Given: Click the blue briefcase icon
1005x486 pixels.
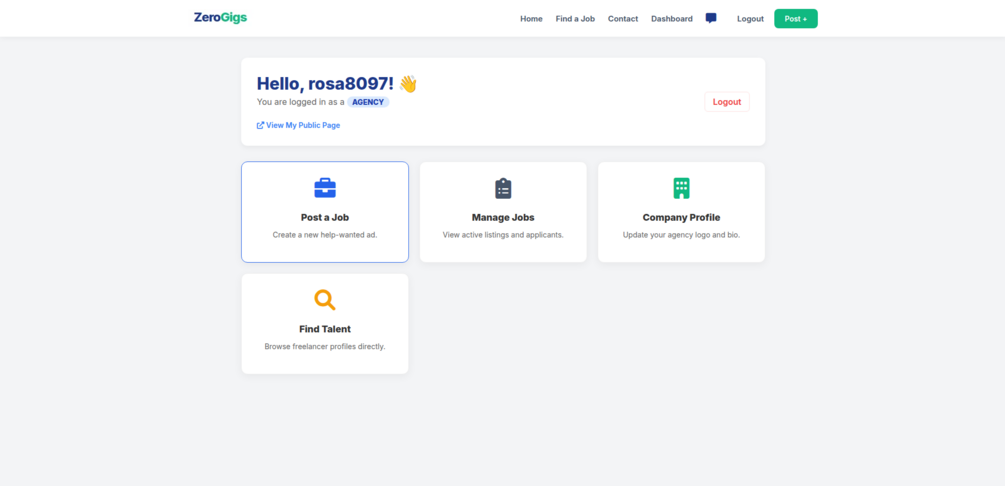Looking at the screenshot, I should point(325,189).
